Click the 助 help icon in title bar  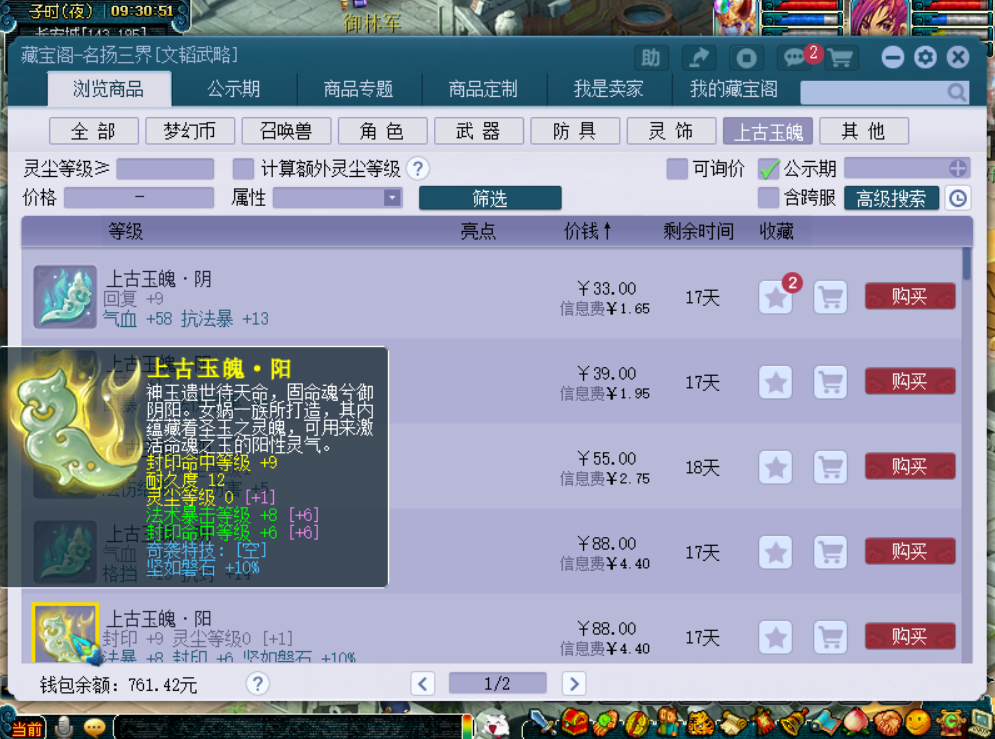652,57
